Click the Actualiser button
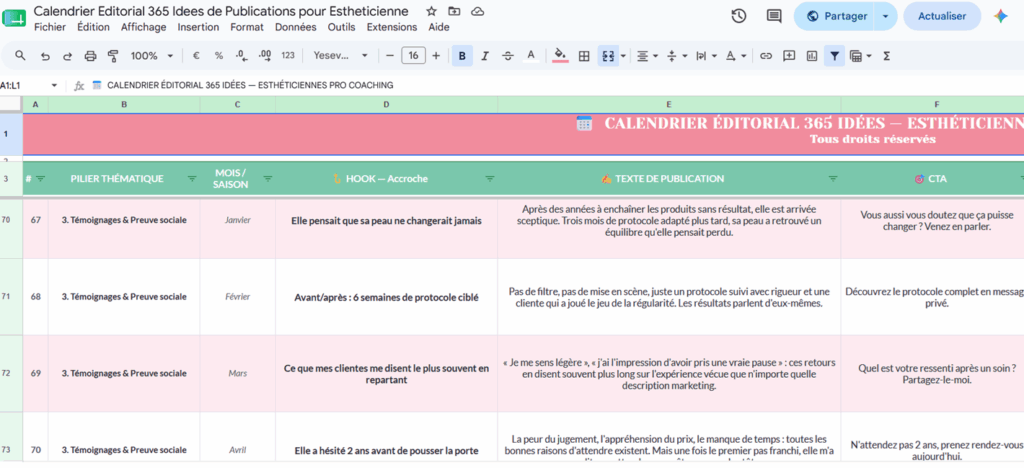This screenshot has width=1024, height=468. click(942, 16)
